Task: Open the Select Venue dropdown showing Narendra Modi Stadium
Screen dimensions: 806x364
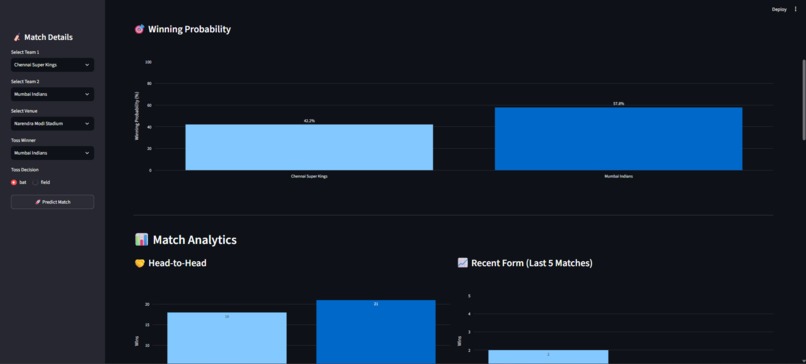Action: (x=52, y=123)
